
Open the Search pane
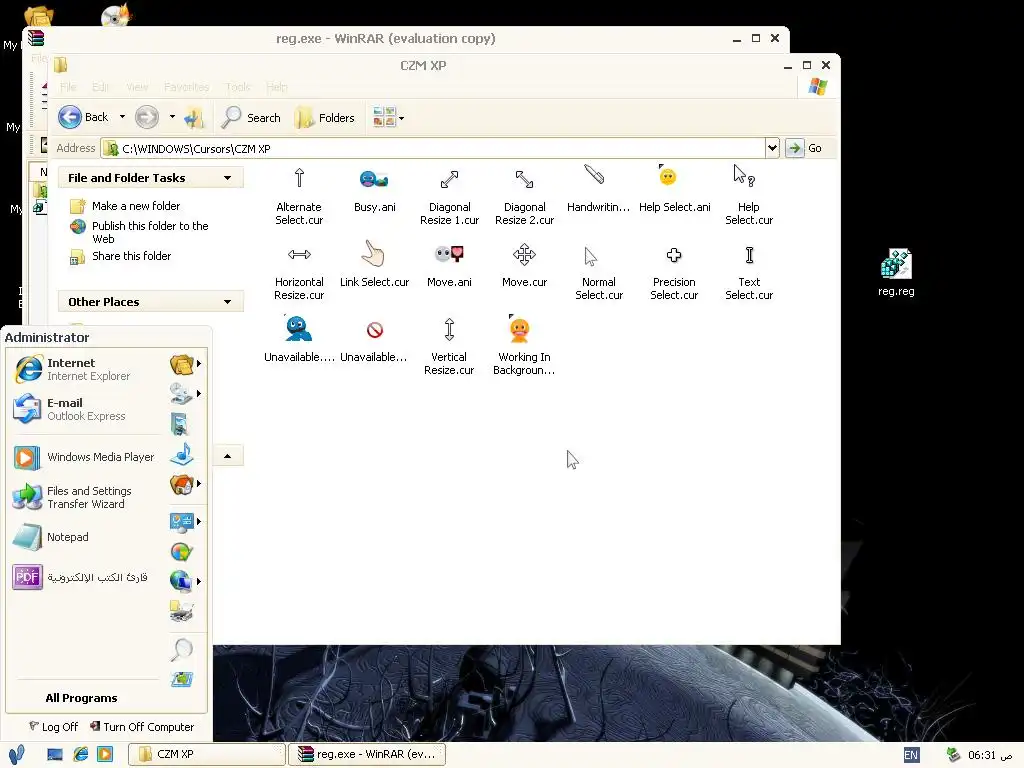251,118
